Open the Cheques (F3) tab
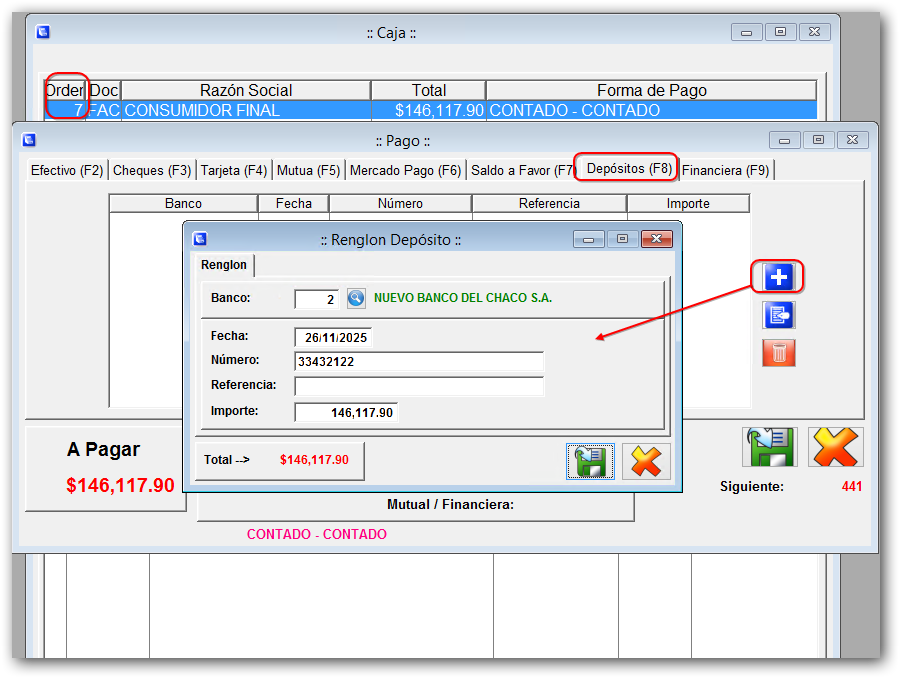Image resolution: width=900 pixels, height=678 pixels. tap(152, 170)
